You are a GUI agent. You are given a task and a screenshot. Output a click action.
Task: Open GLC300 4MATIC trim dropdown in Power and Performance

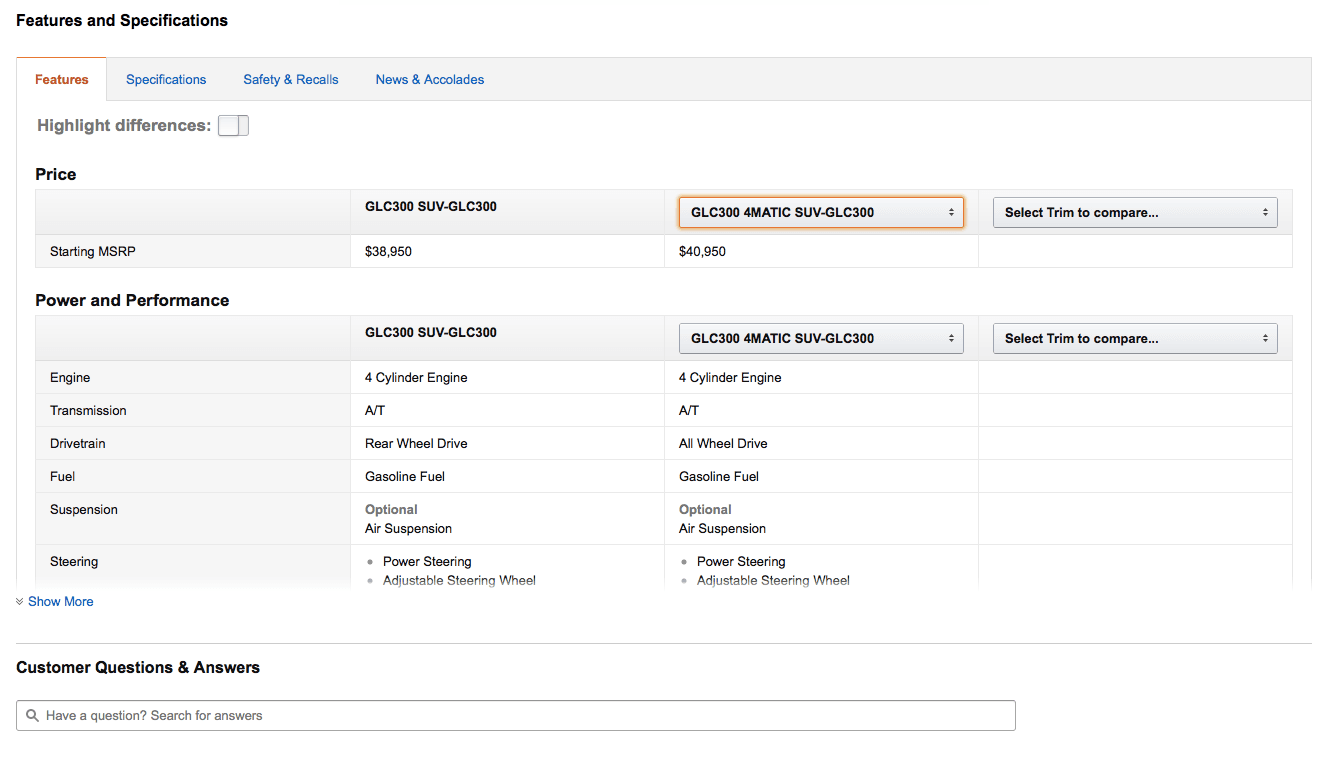(x=821, y=338)
